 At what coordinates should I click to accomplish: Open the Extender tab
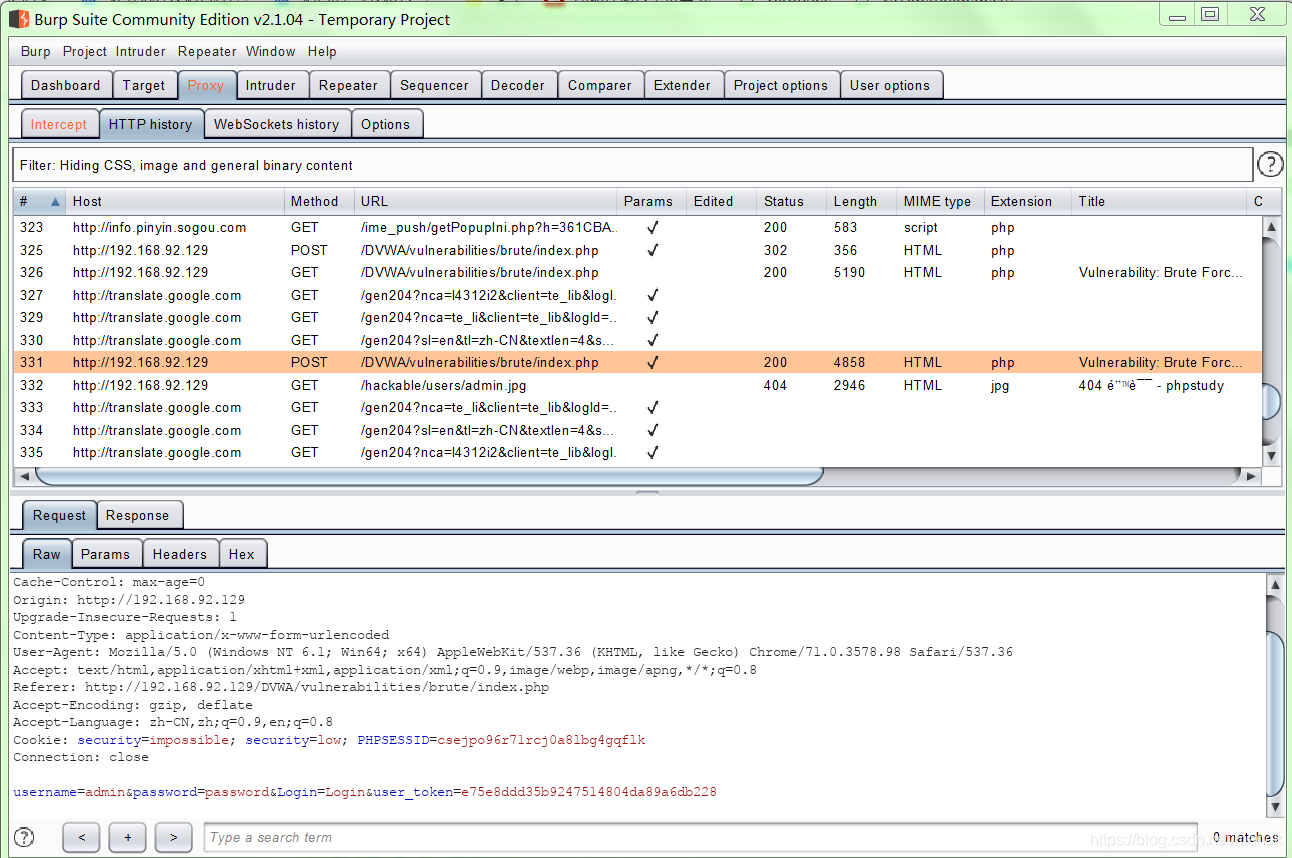(682, 85)
